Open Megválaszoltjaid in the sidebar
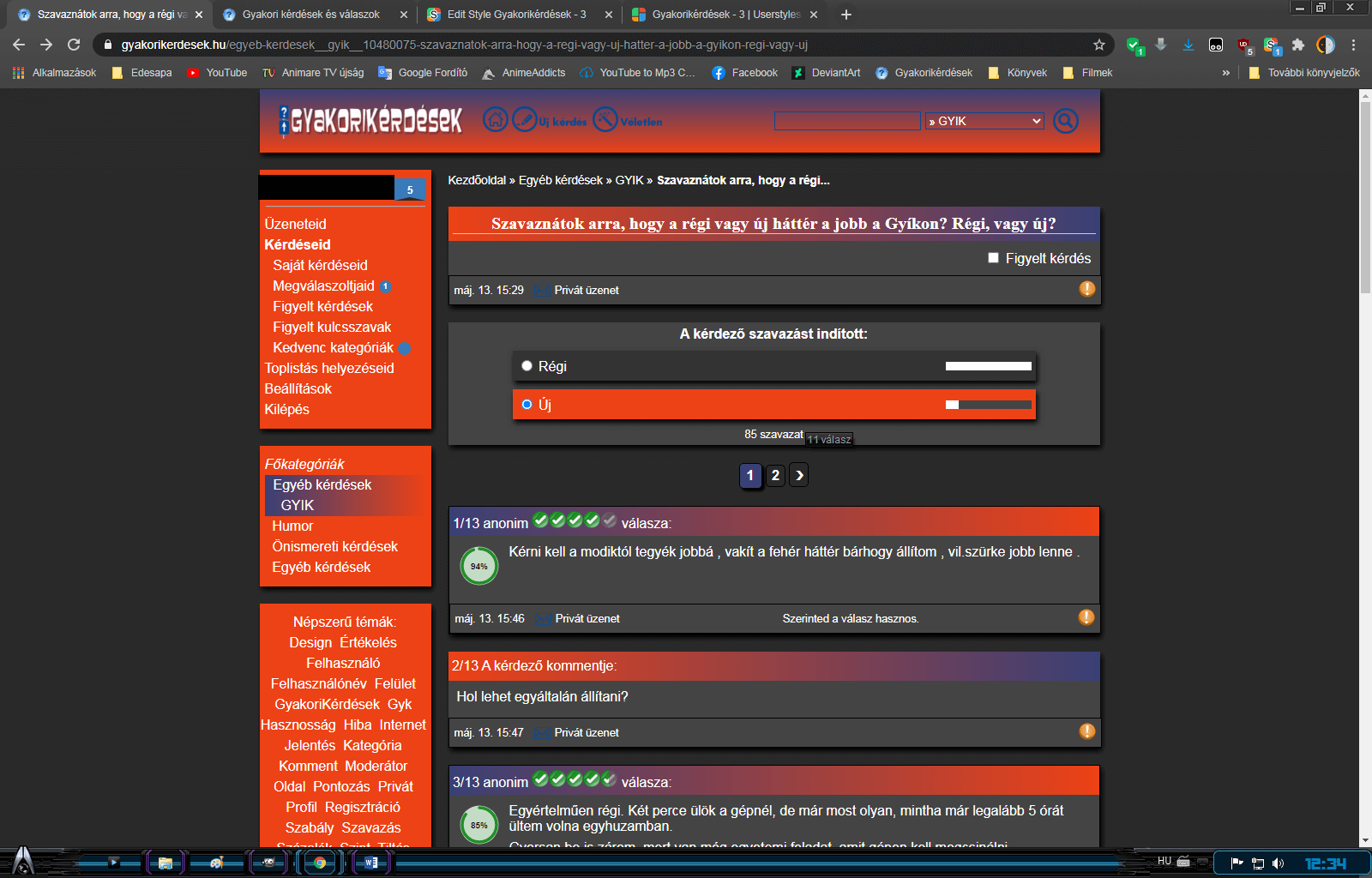1372x878 pixels. (x=323, y=286)
